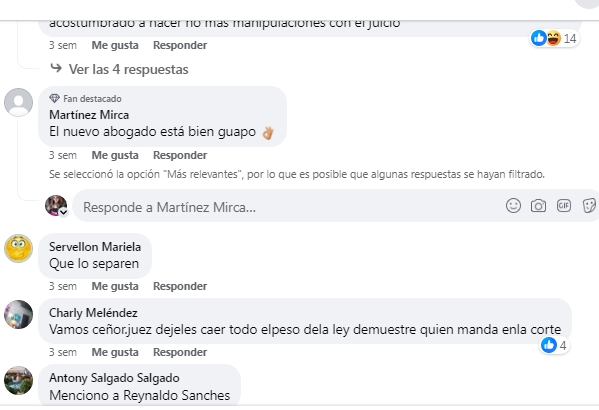Image resolution: width=599 pixels, height=410 pixels.
Task: Switch commenting profile via avatar arrow
Action: coord(63,212)
